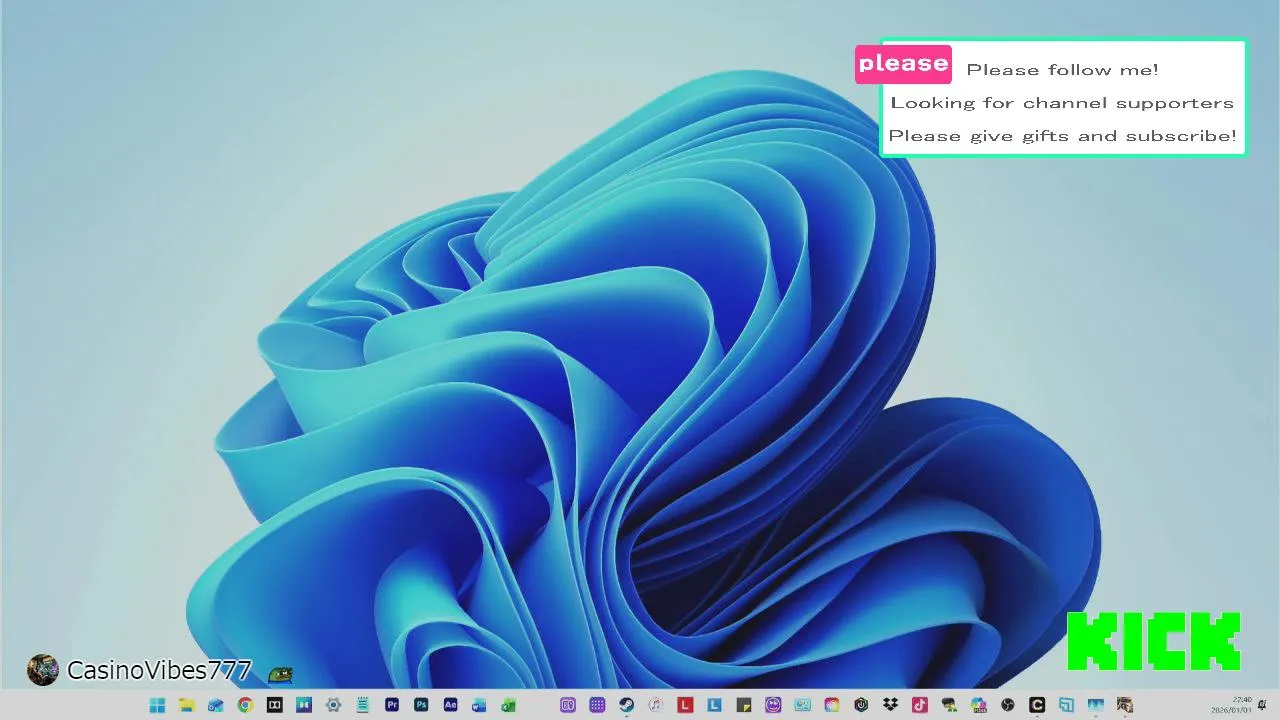Open the blue L app icon
The width and height of the screenshot is (1280, 720).
click(714, 705)
